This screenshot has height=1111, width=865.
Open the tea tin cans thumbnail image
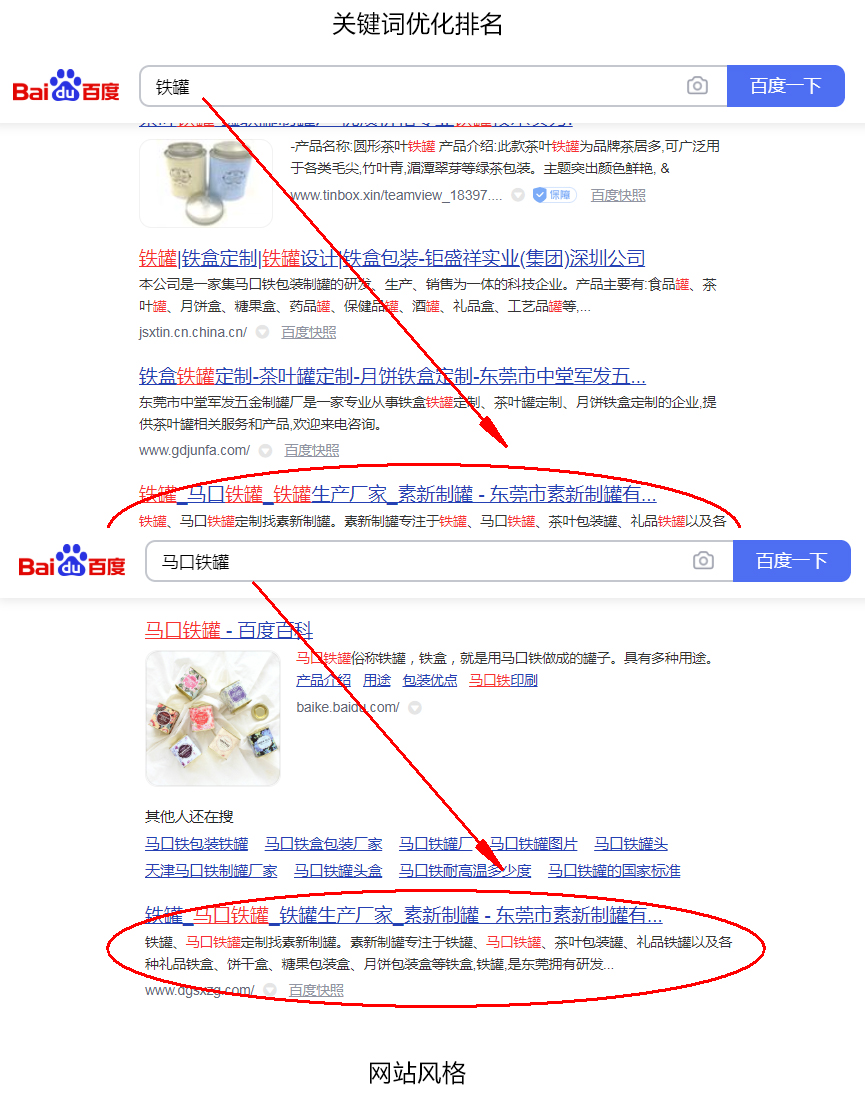(x=206, y=183)
